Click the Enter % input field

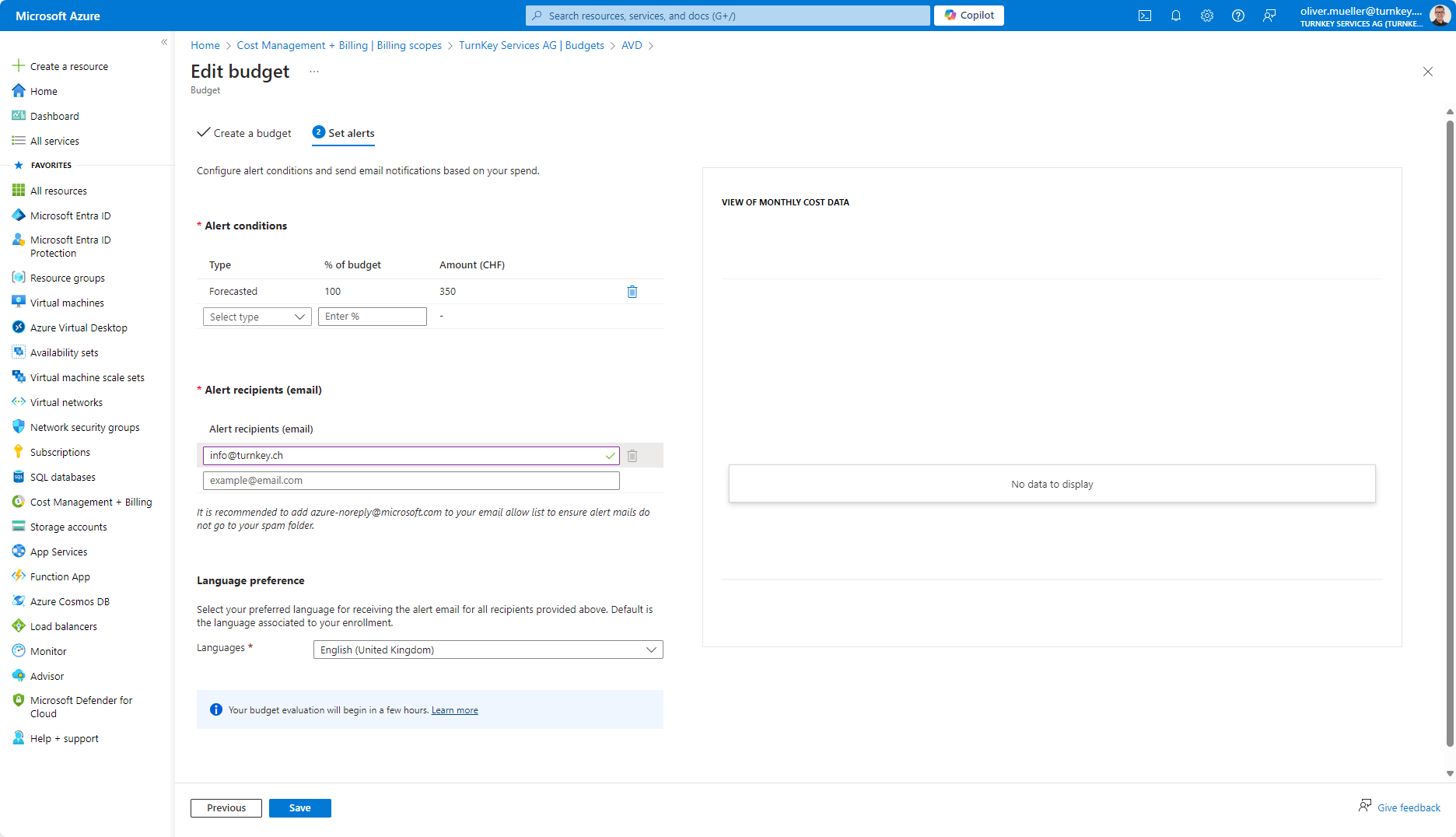[372, 317]
